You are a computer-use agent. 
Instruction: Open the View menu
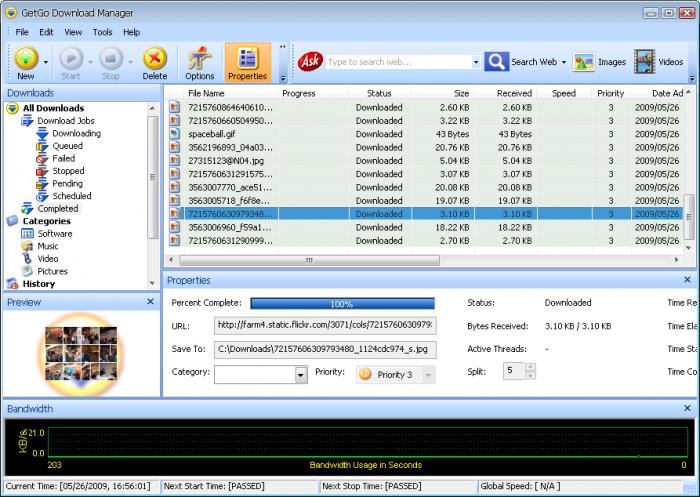pyautogui.click(x=73, y=32)
